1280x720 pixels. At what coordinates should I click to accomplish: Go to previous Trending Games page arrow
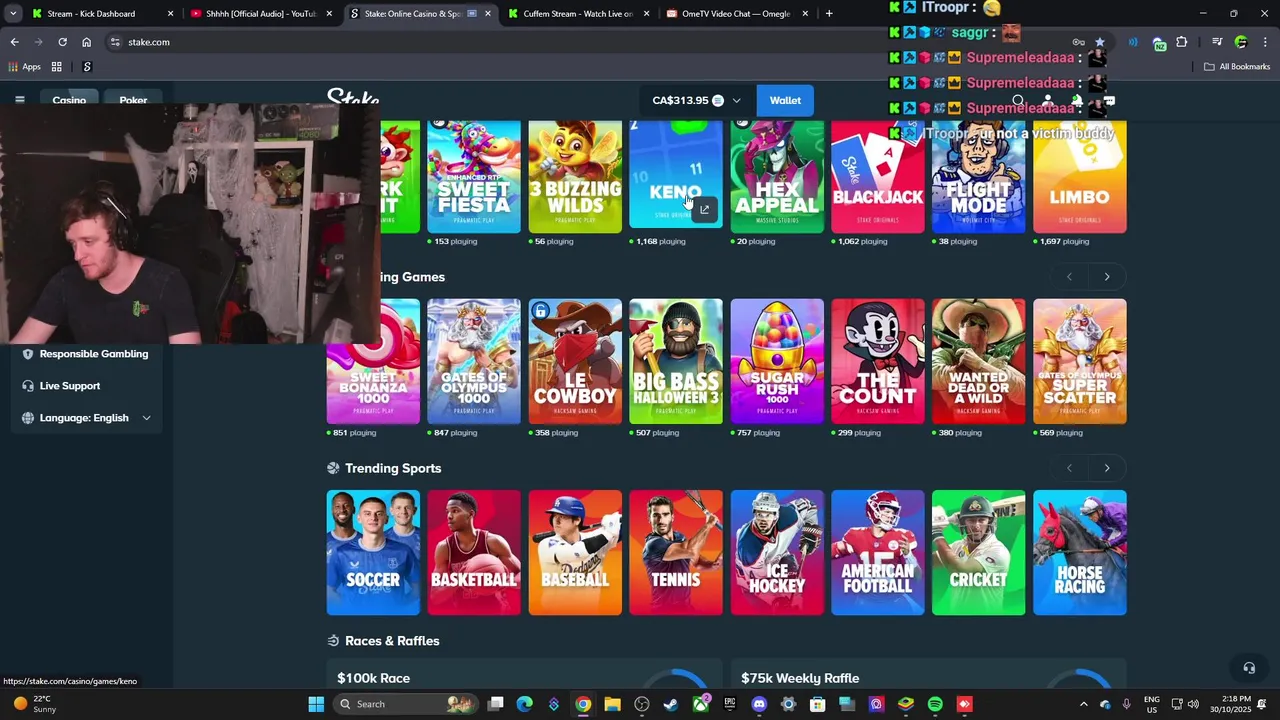pos(1069,277)
